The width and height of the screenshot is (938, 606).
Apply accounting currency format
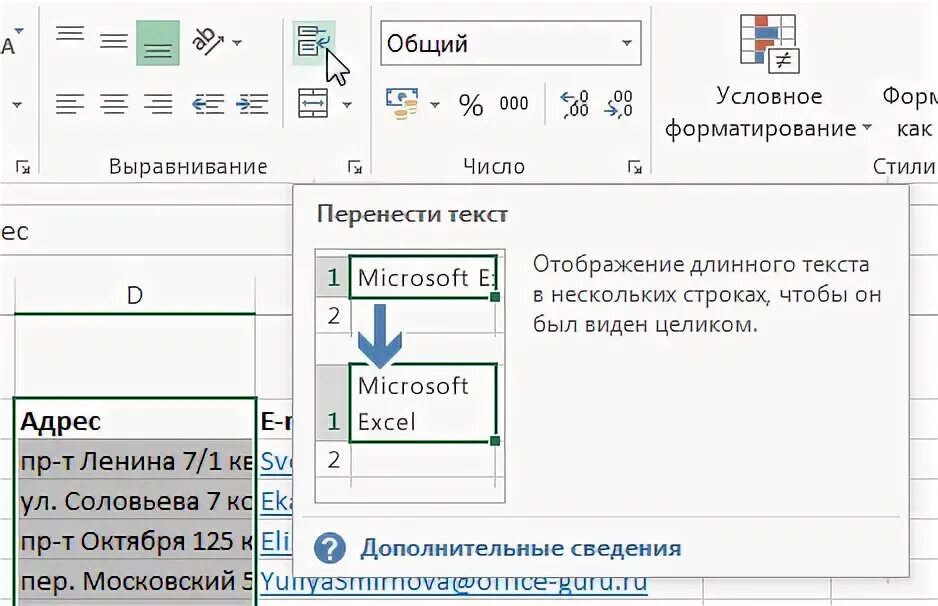401,104
